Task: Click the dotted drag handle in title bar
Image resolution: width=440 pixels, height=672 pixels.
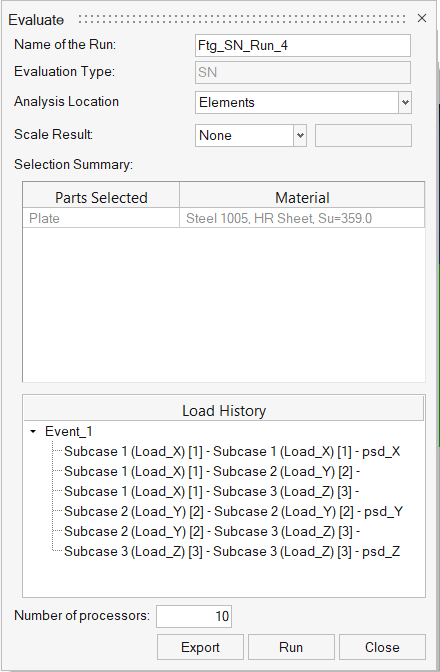Action: tap(242, 19)
